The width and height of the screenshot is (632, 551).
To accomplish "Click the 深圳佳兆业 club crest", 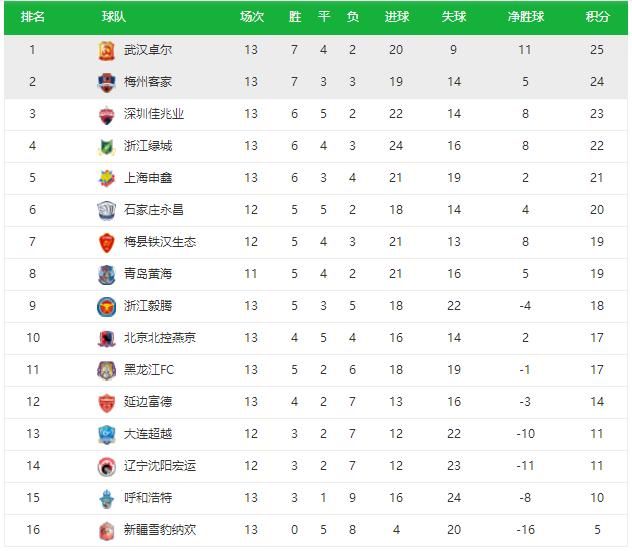I will (x=106, y=114).
